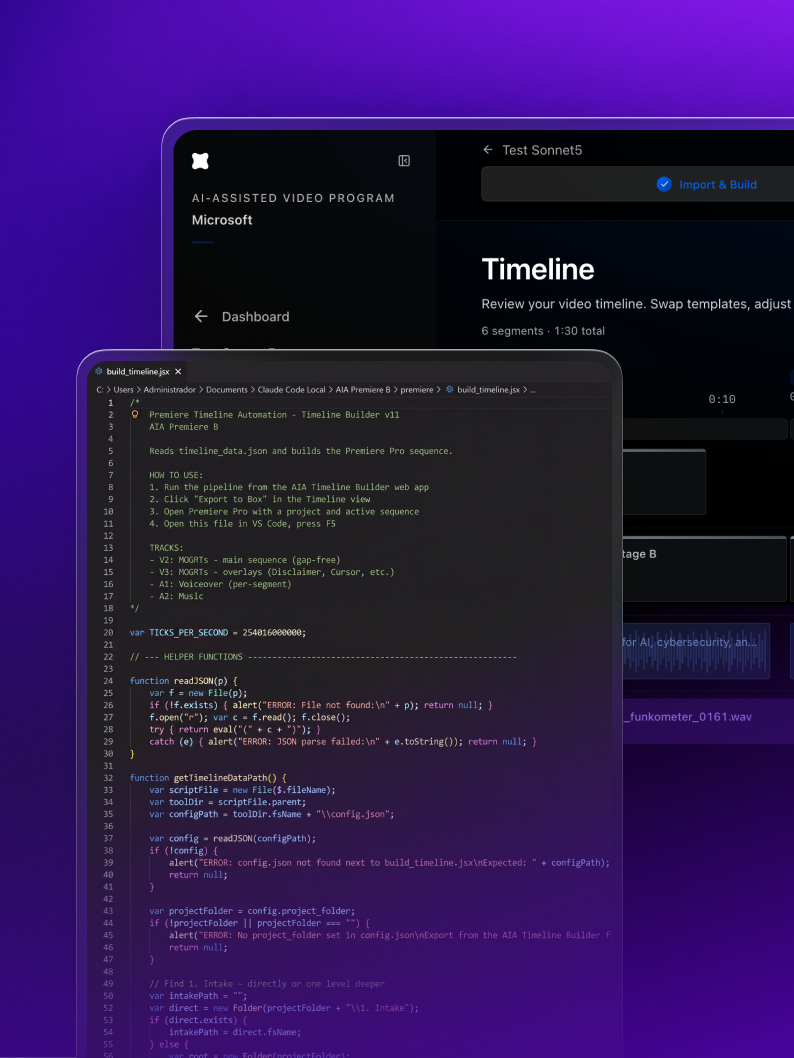Return to Dashboard link in sidebar
This screenshot has height=1058, width=794.
(255, 316)
